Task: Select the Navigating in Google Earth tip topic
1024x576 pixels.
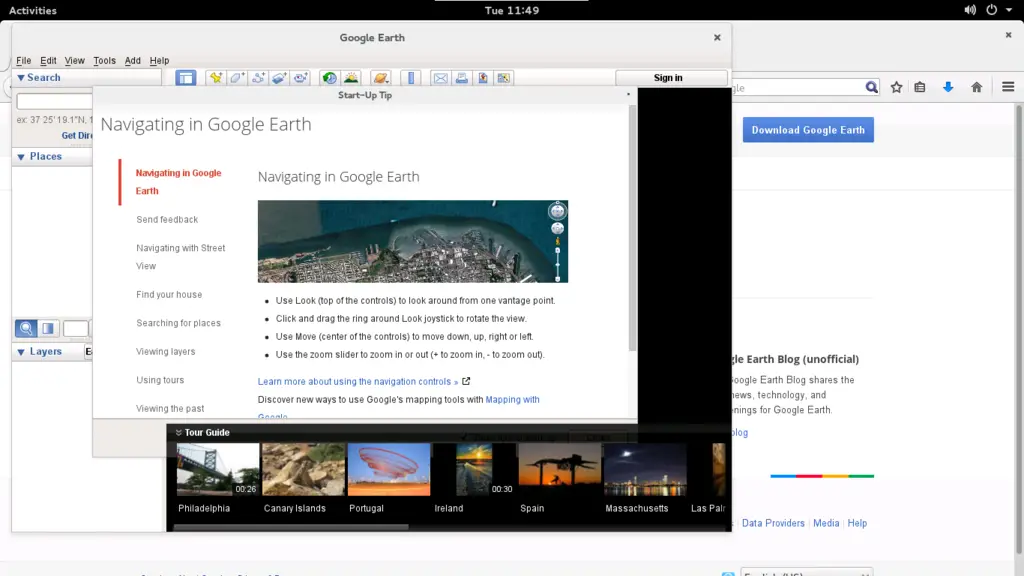Action: 178,182
